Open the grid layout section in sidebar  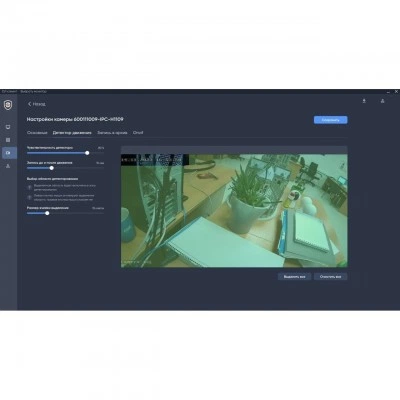point(8,140)
